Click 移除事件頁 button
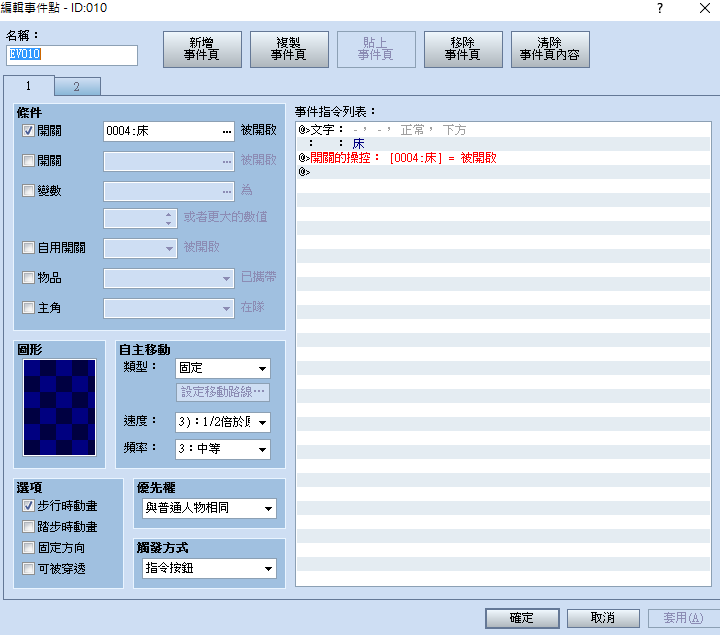Viewport: 720px width, 635px height. pos(463,49)
